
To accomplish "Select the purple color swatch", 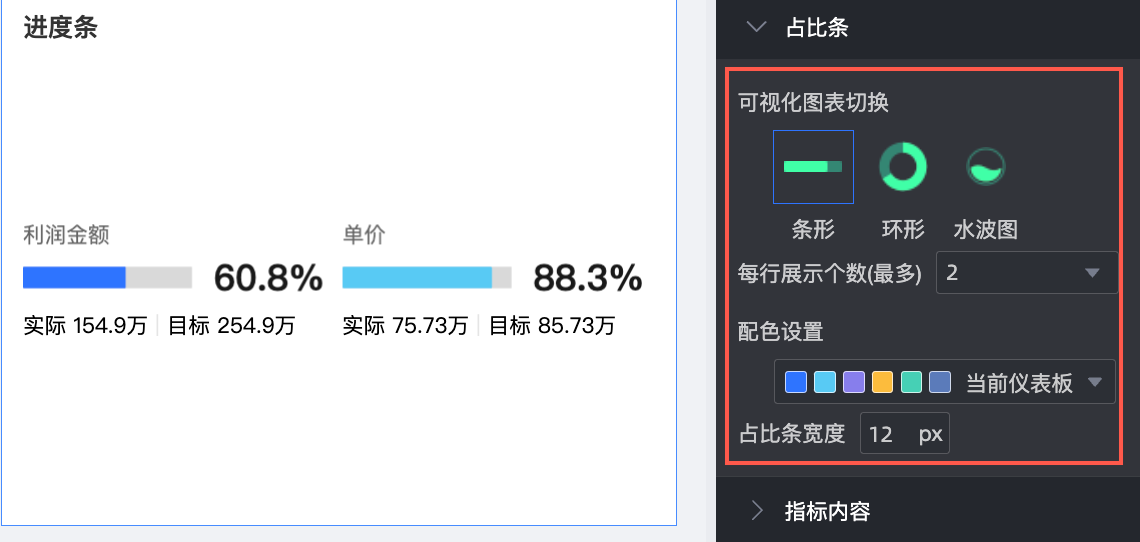I will (854, 382).
